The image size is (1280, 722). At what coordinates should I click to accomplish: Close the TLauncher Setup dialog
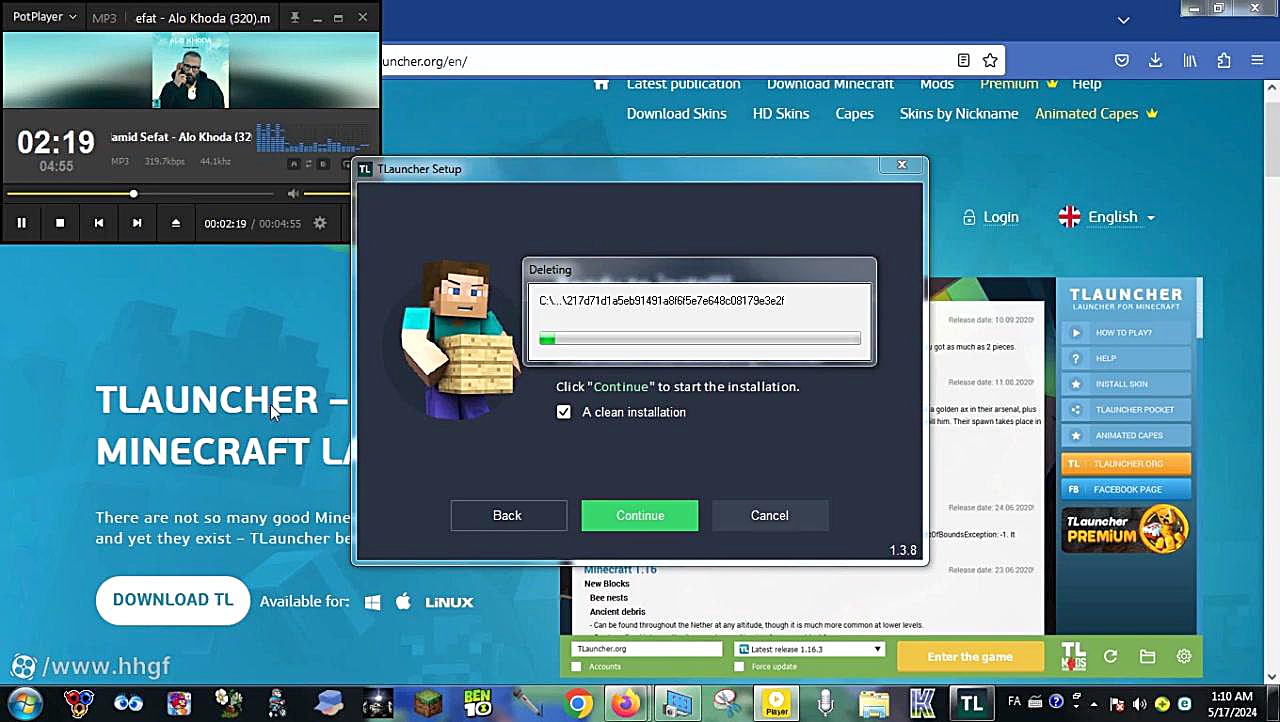point(902,165)
